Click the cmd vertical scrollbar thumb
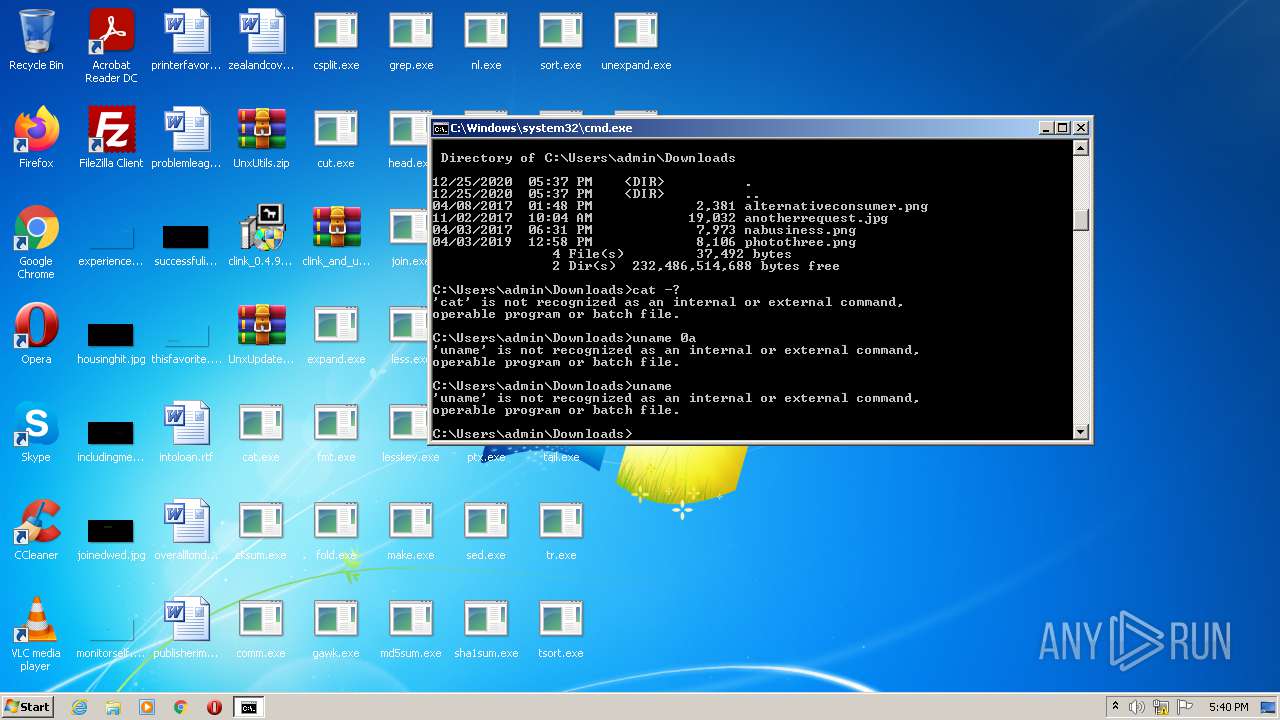 [1080, 220]
